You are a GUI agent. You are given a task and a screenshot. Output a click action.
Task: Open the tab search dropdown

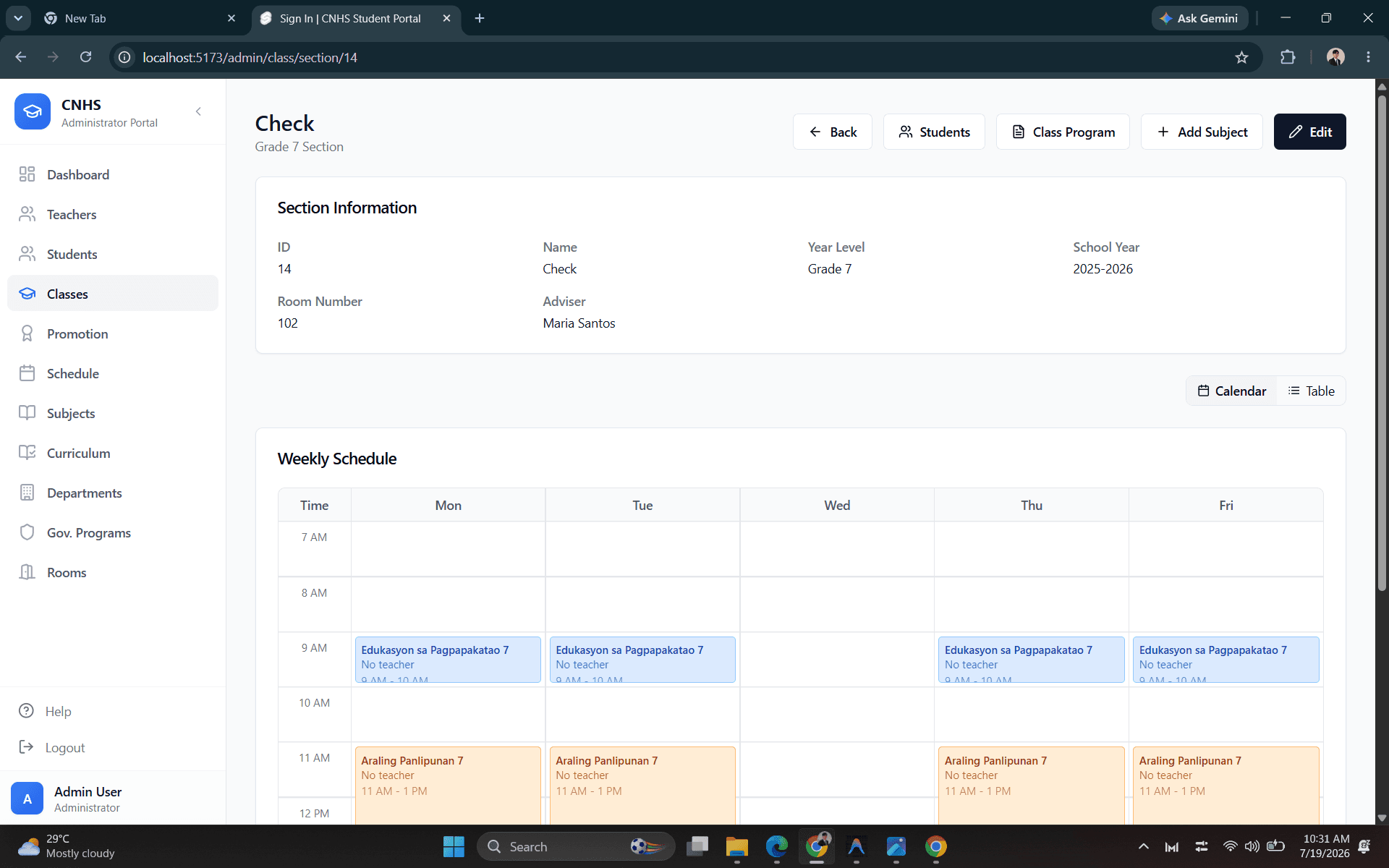click(x=18, y=18)
